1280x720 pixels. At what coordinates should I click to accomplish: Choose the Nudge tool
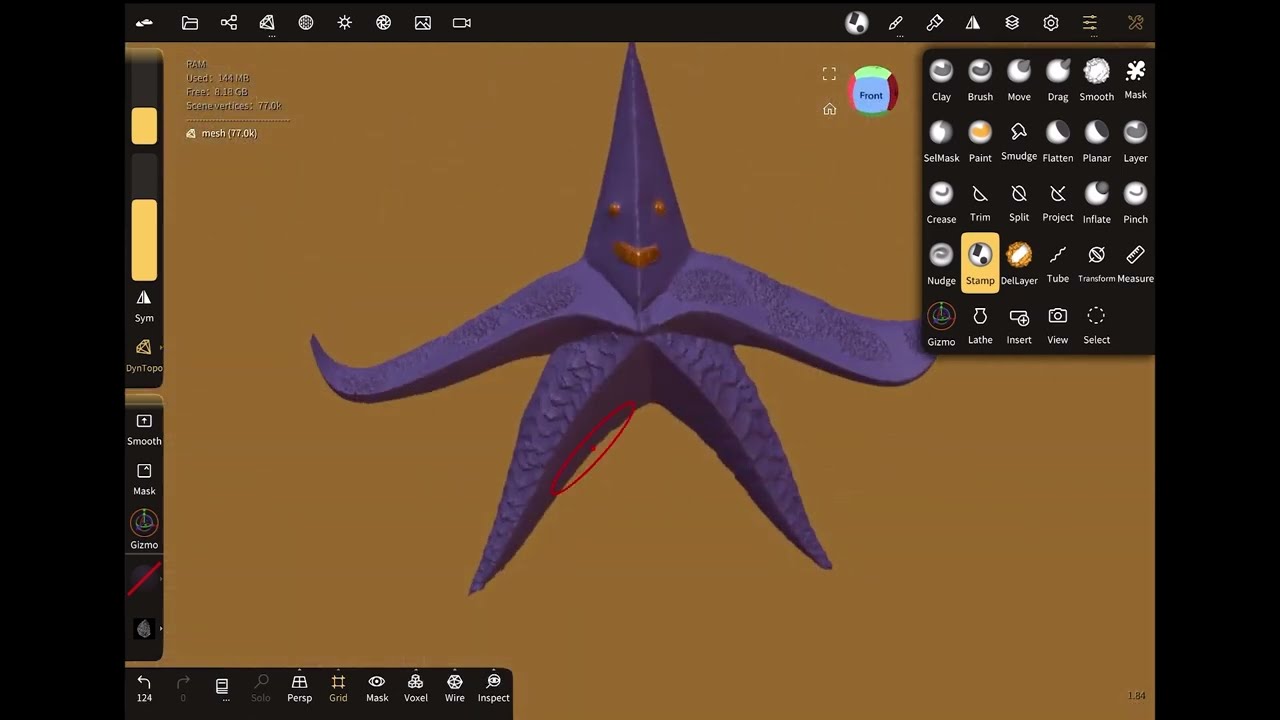(941, 264)
